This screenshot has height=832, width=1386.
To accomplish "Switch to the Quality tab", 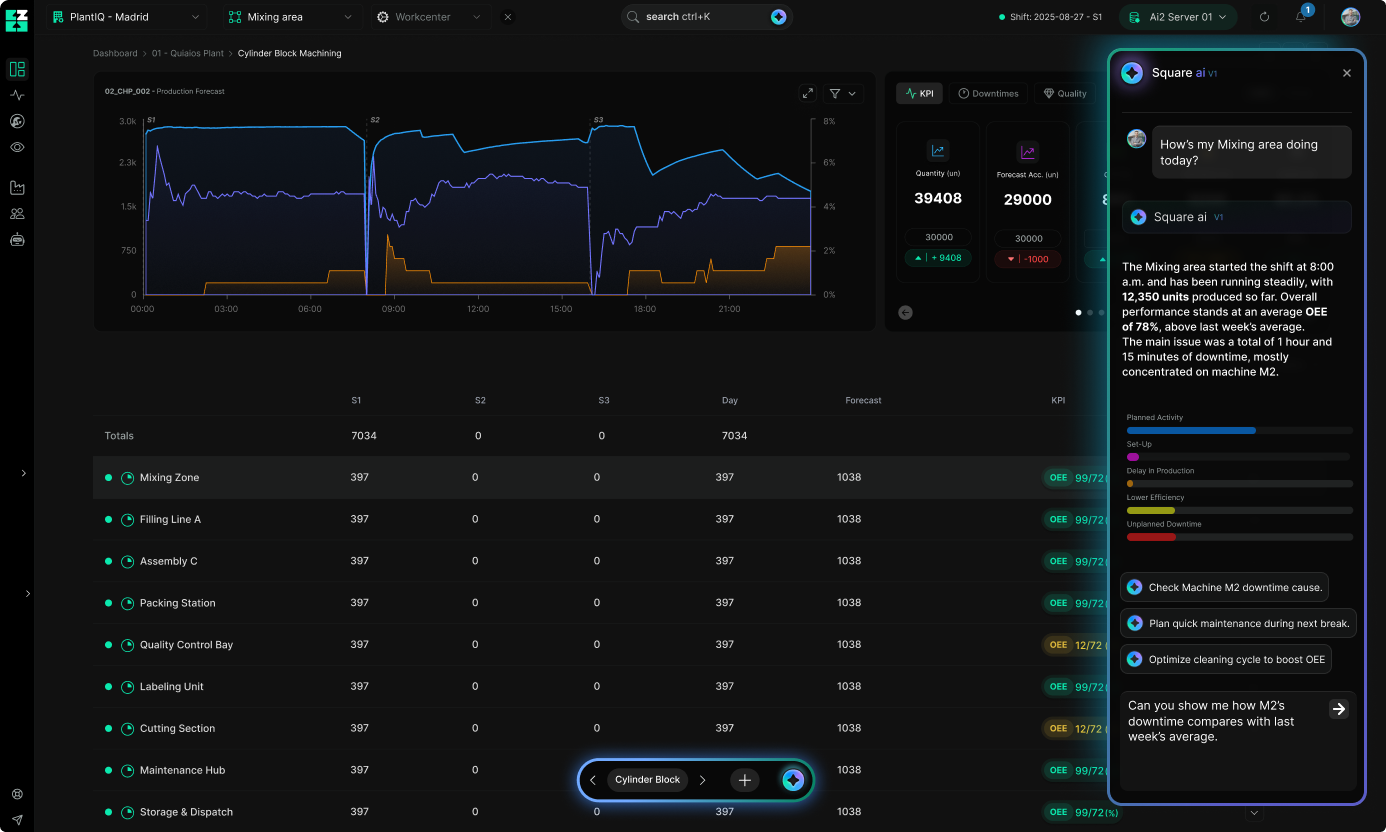I will tap(1064, 92).
